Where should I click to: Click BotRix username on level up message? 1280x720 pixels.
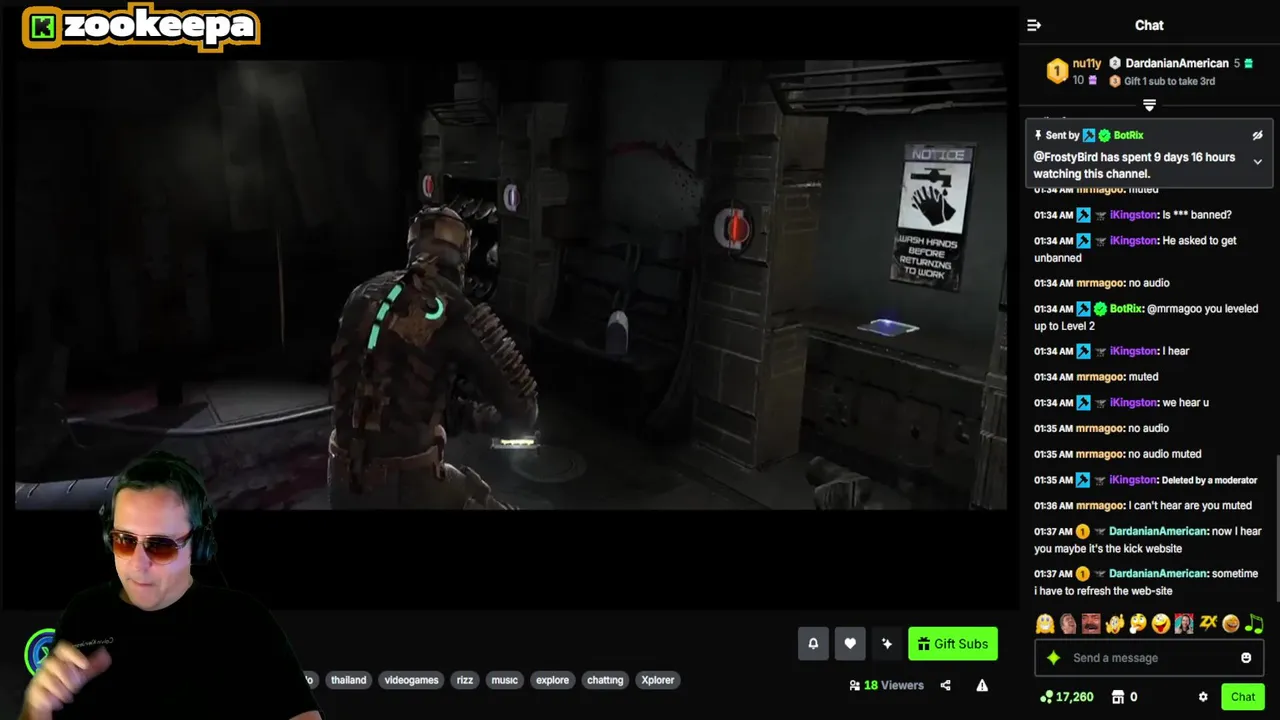pos(1126,309)
